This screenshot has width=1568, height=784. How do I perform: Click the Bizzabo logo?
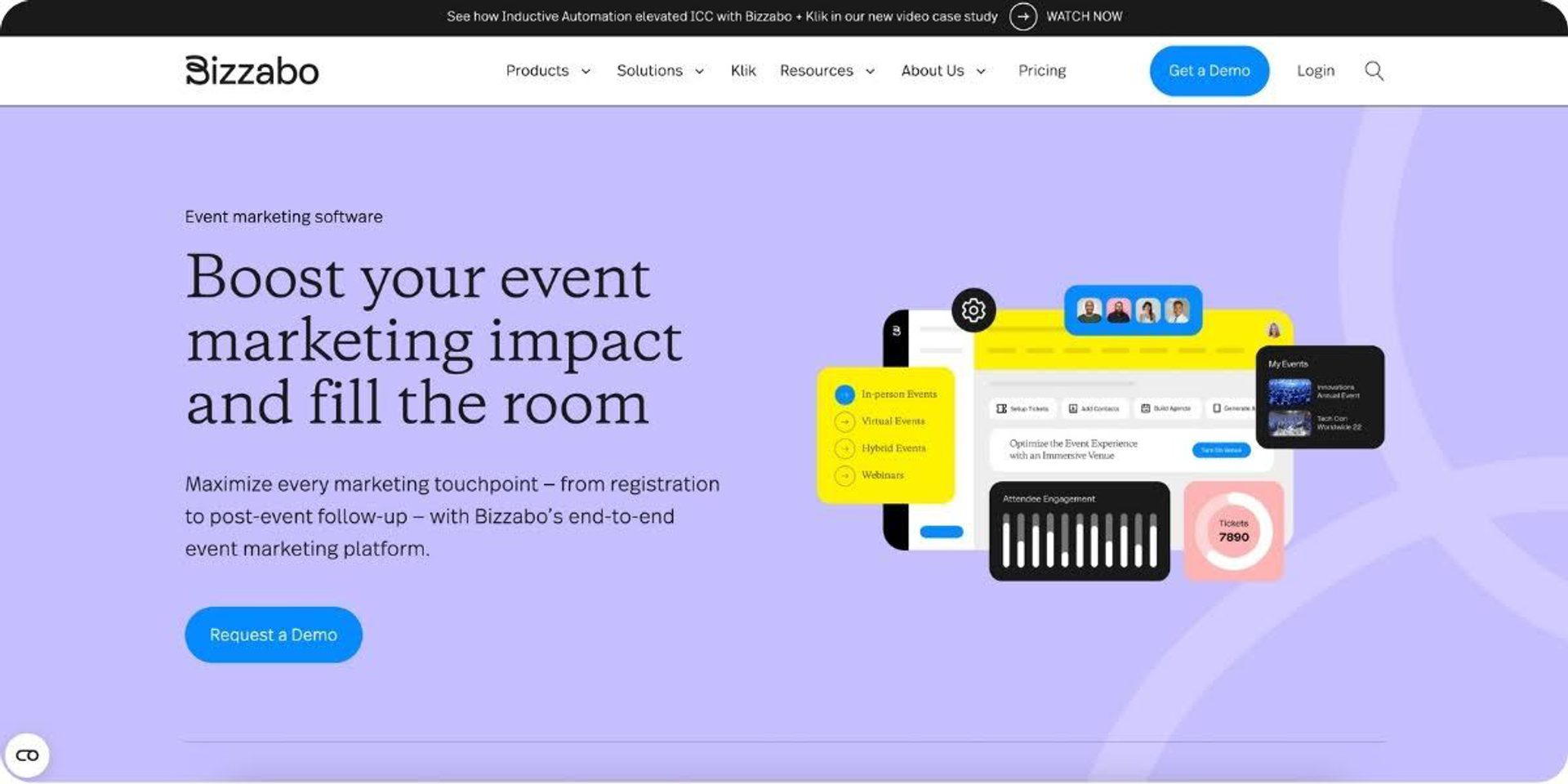252,71
